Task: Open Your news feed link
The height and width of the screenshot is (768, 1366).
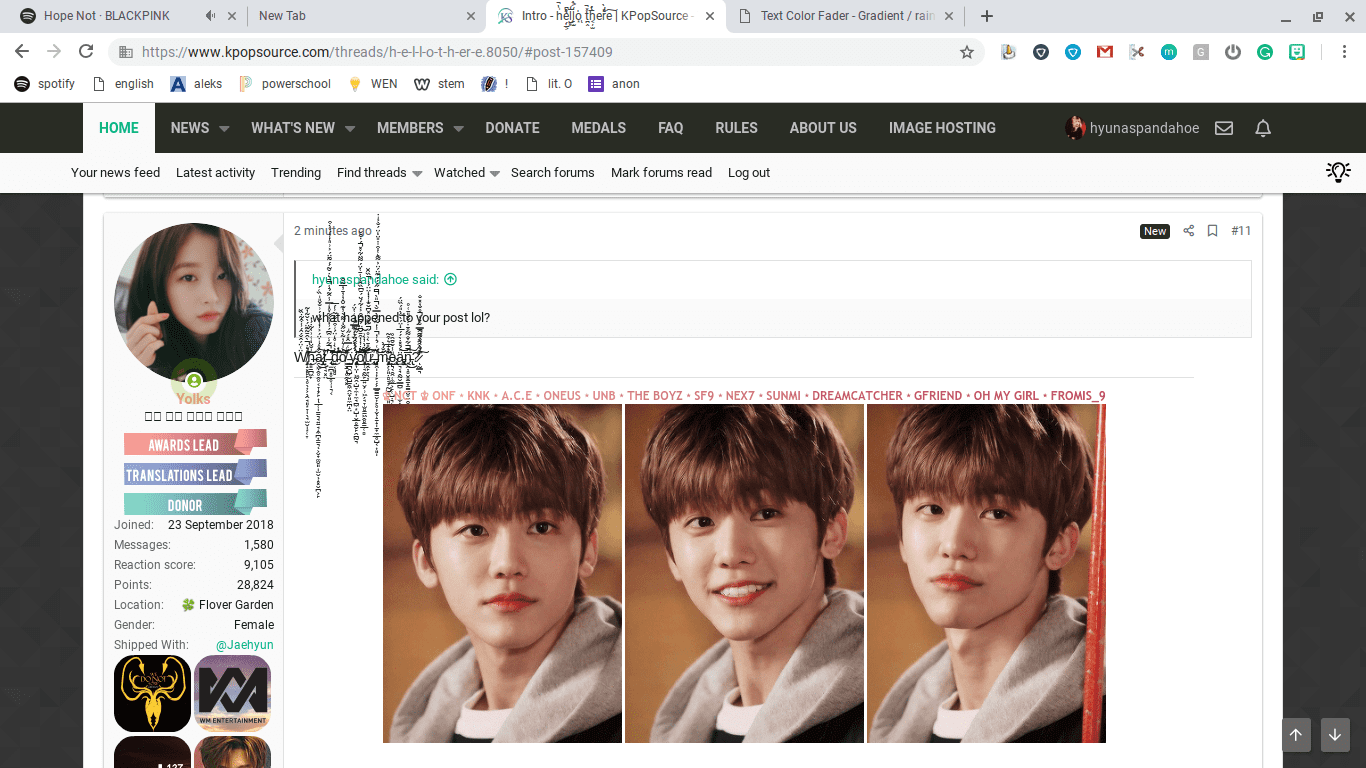Action: pos(115,173)
